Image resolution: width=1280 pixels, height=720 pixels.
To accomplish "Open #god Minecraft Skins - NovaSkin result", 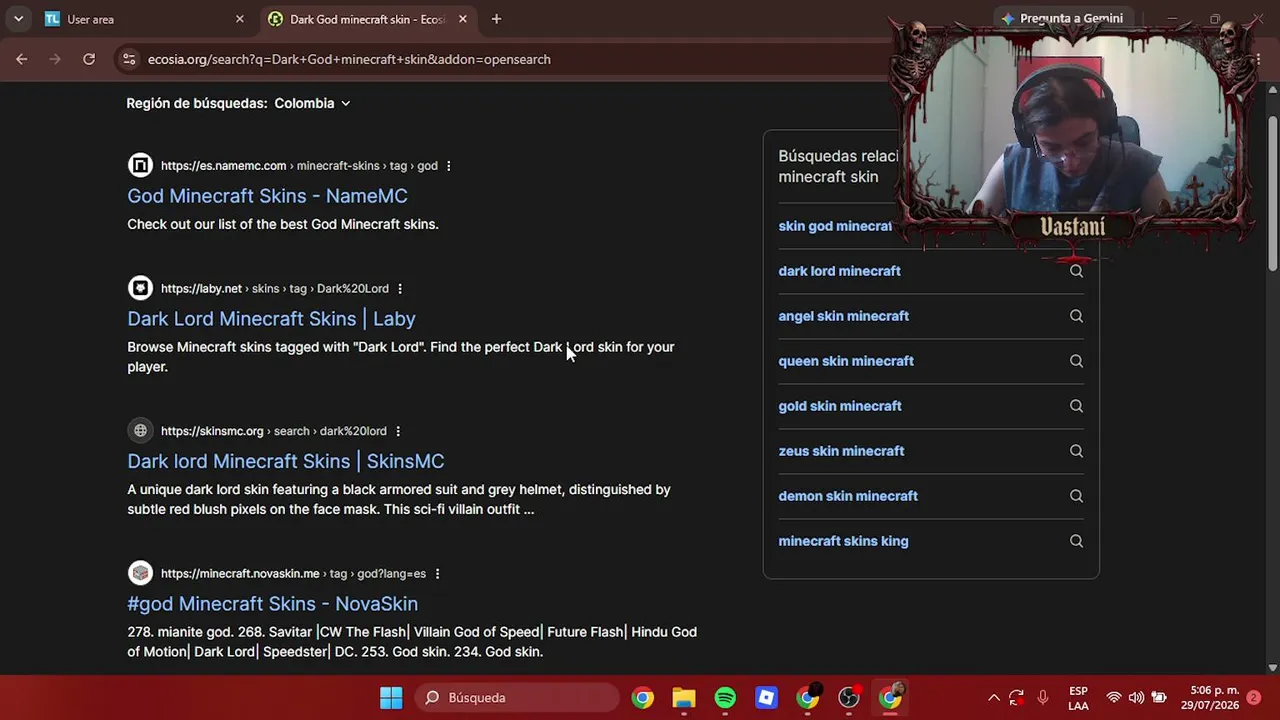I will [272, 604].
